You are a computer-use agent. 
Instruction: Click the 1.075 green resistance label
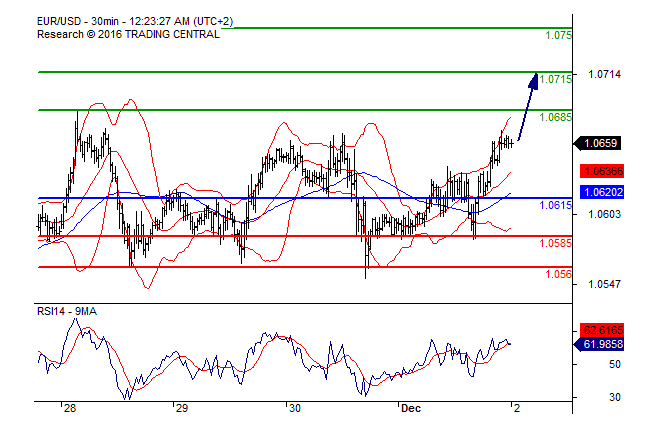click(x=558, y=35)
